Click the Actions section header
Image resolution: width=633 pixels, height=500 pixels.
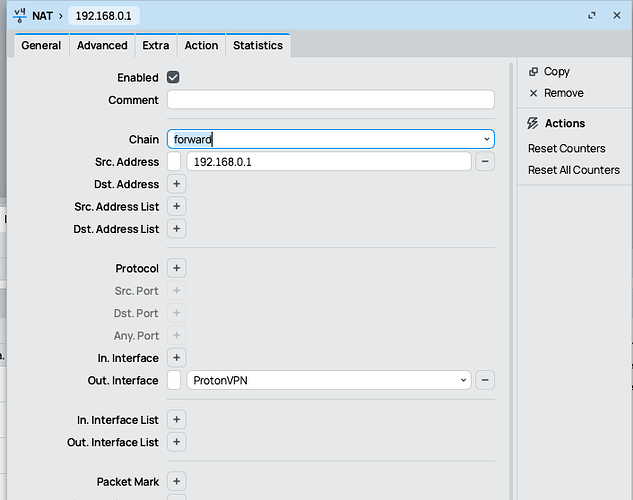pyautogui.click(x=556, y=123)
